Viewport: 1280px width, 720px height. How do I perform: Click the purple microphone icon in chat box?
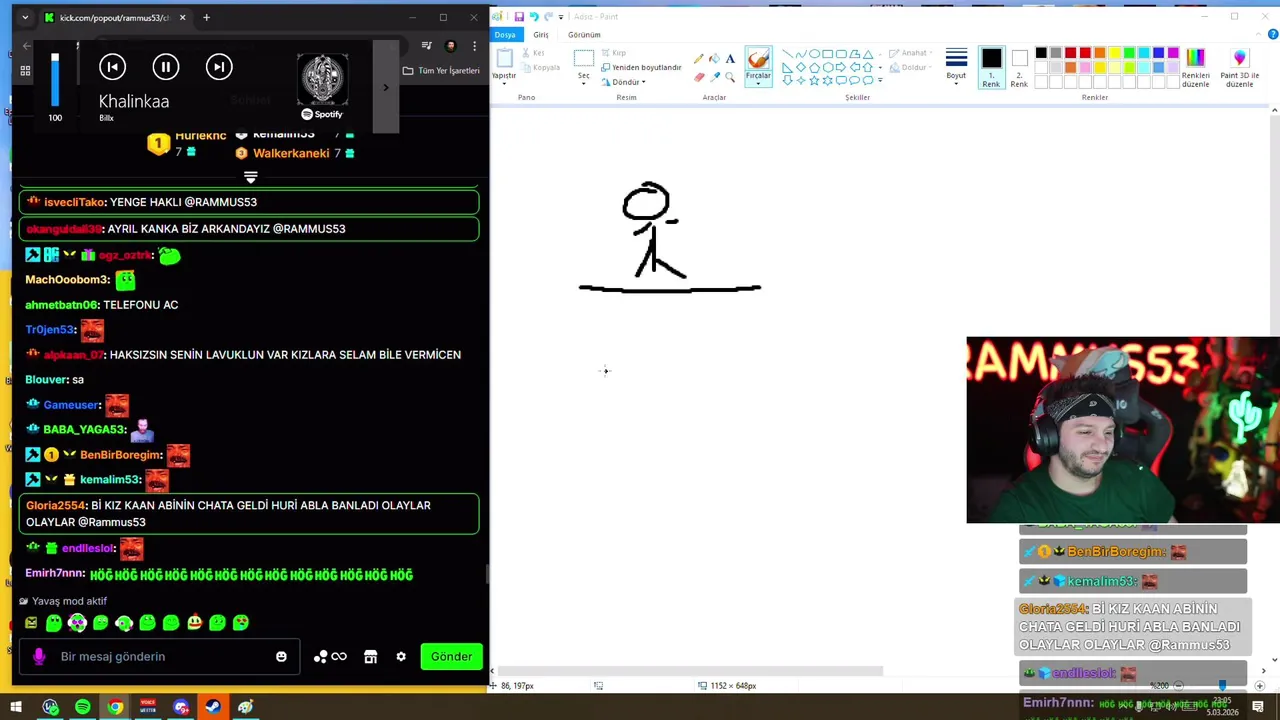click(39, 657)
